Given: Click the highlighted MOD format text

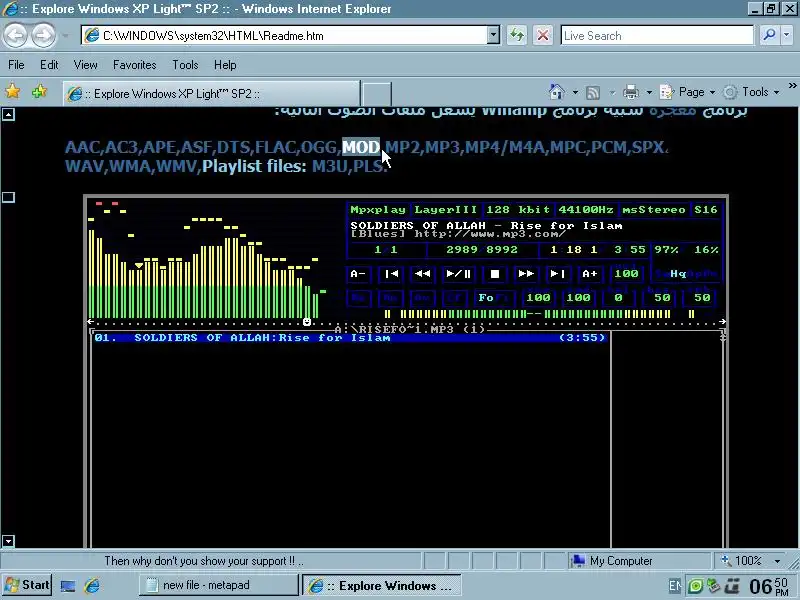Looking at the screenshot, I should (x=361, y=147).
